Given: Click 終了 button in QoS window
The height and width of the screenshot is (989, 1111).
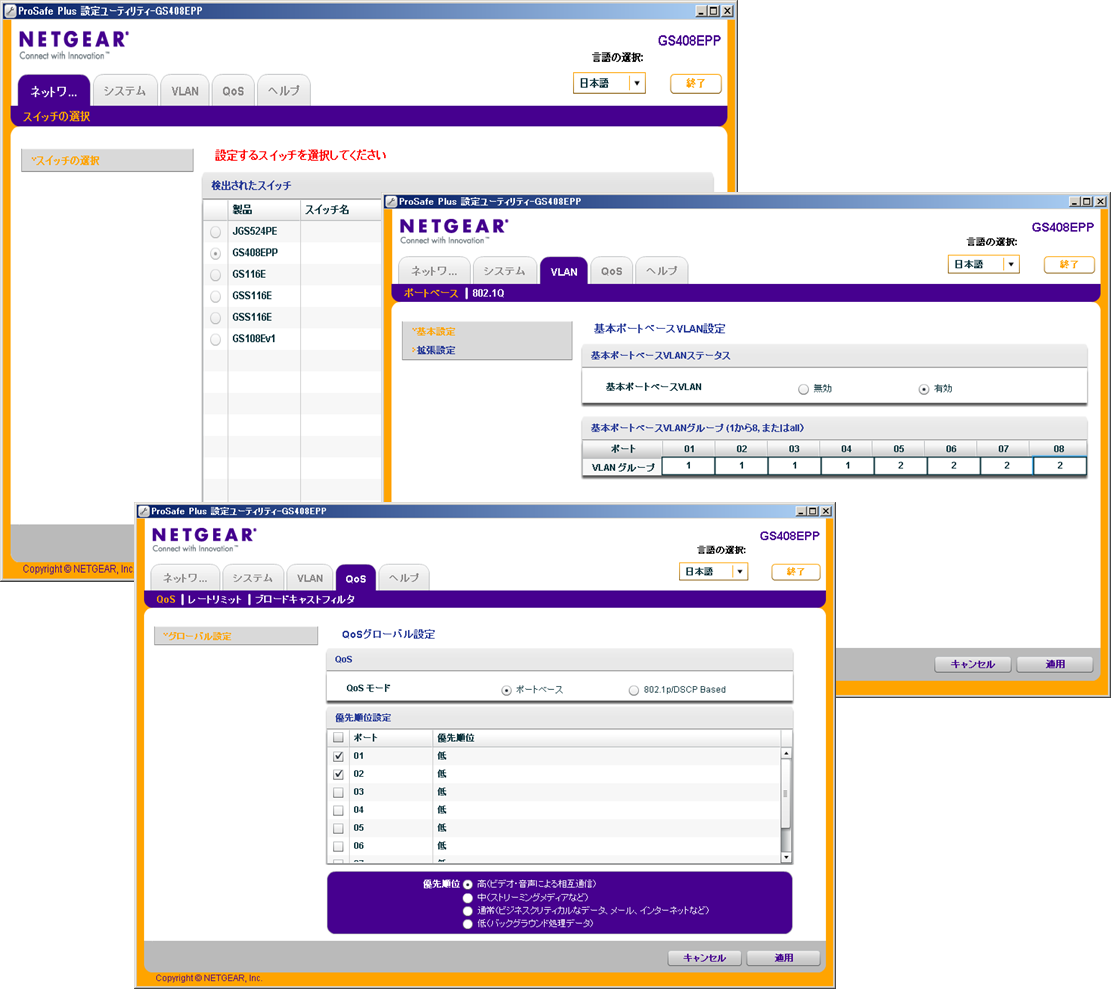Looking at the screenshot, I should pyautogui.click(x=796, y=572).
